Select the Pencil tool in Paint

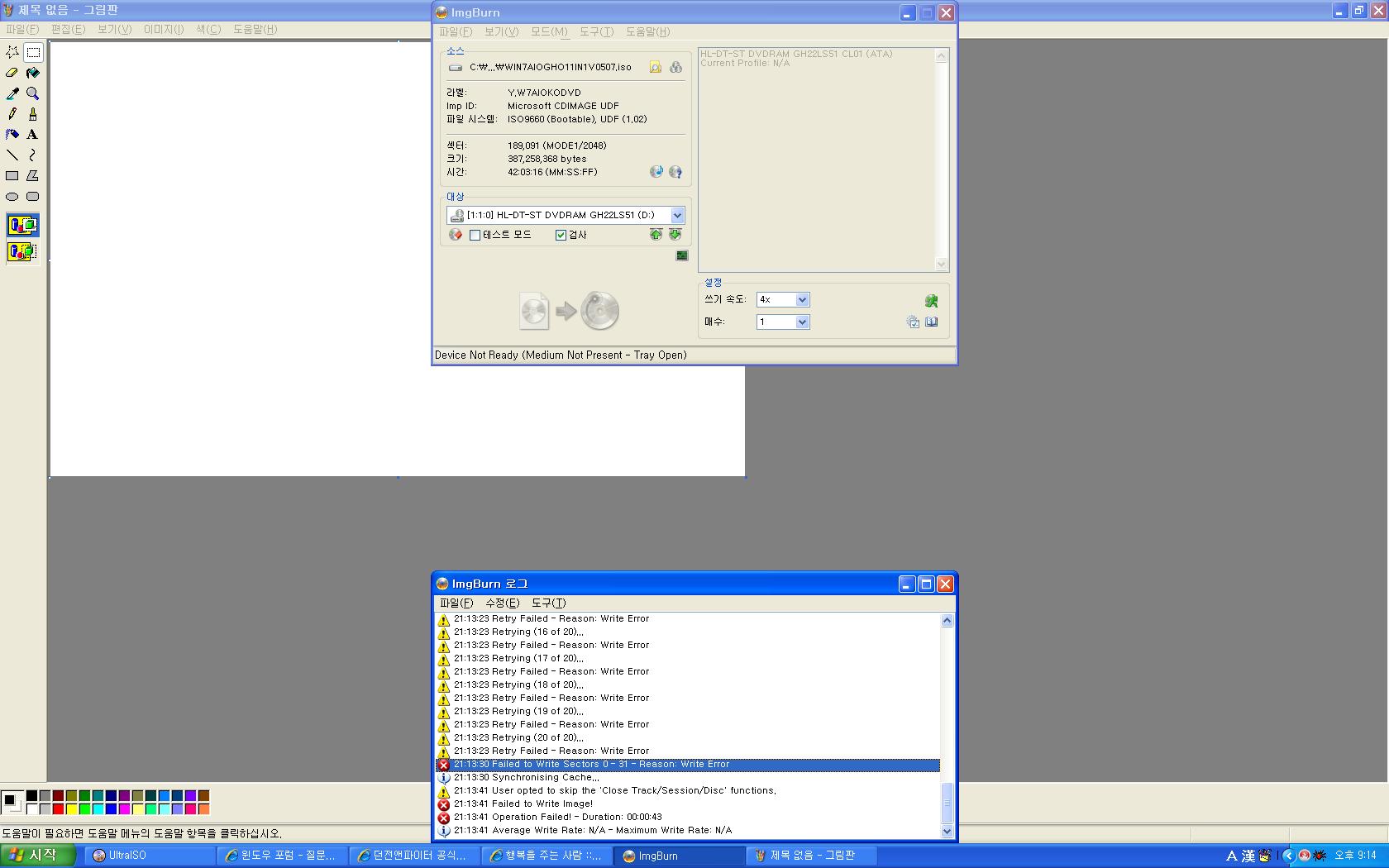pyautogui.click(x=12, y=114)
